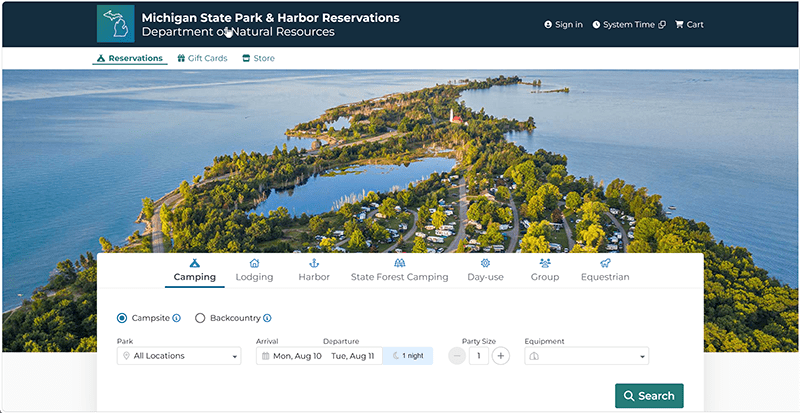Switch to the Group tab
800x413 pixels.
coord(545,271)
